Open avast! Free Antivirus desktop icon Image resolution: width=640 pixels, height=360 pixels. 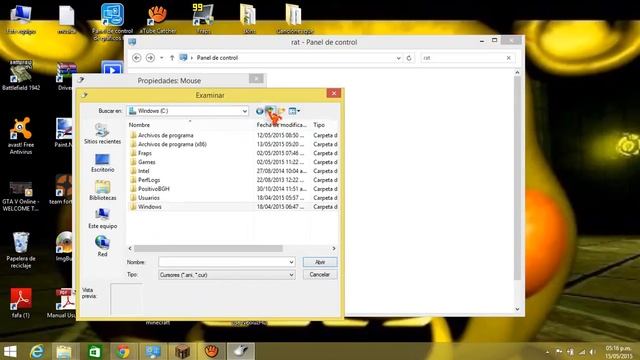(21, 136)
